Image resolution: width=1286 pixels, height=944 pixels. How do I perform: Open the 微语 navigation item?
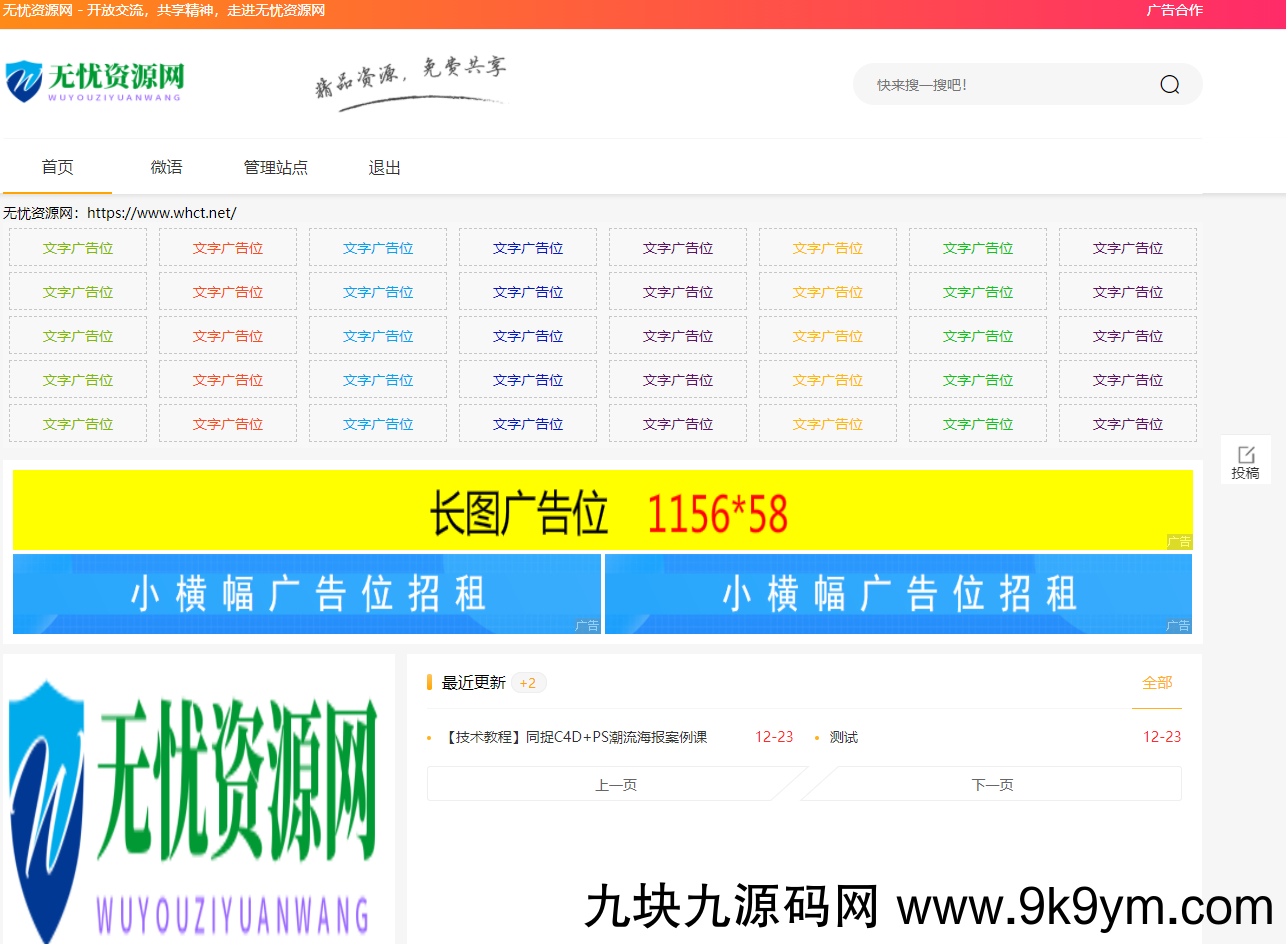tap(166, 167)
